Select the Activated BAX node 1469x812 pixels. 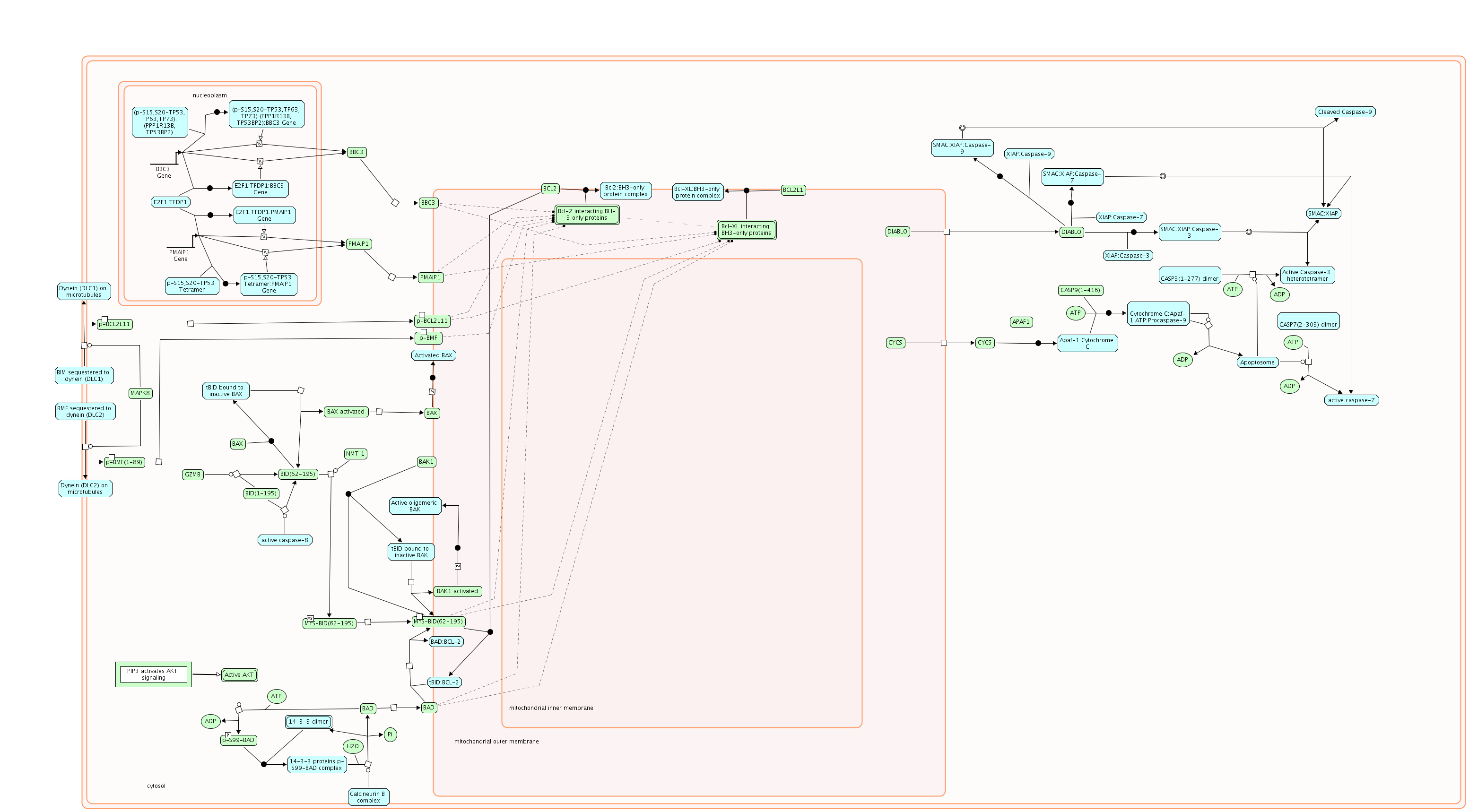click(x=434, y=355)
